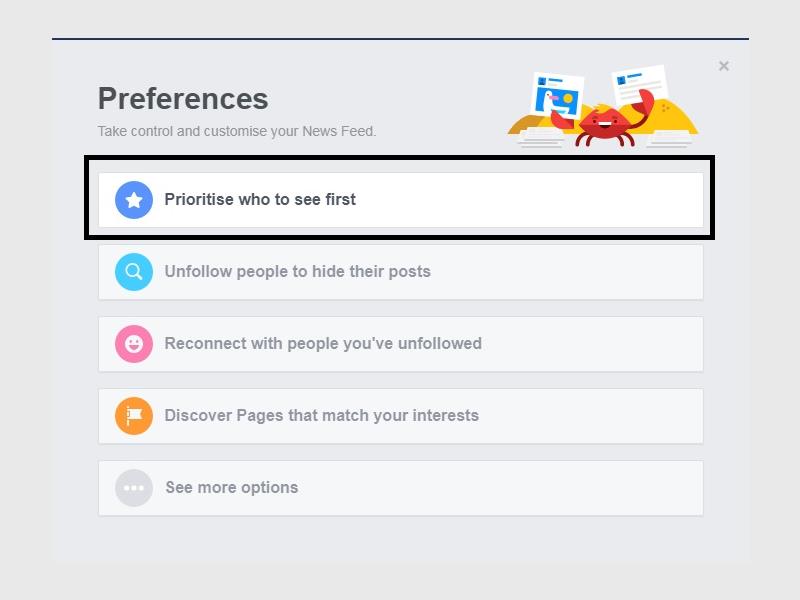Screen dimensions: 800x600
Task: Click the bird news card illustration
Action: point(557,95)
